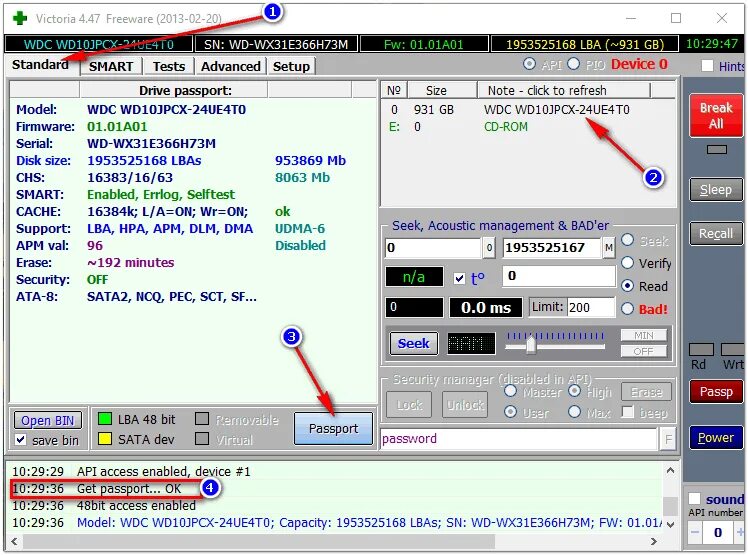Open the Tests tab

(x=169, y=66)
